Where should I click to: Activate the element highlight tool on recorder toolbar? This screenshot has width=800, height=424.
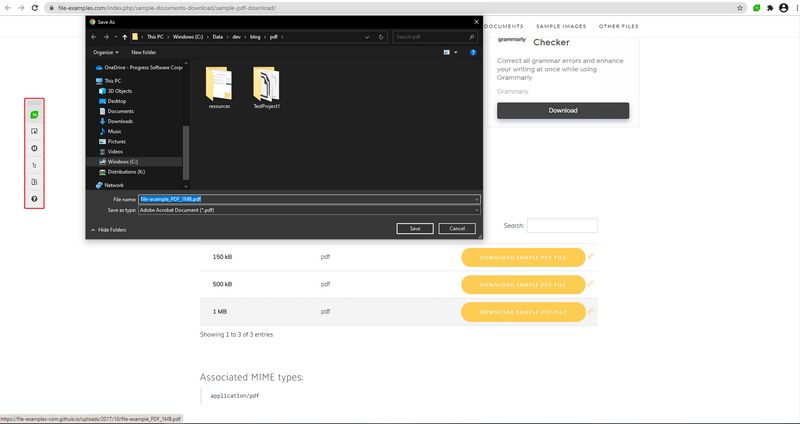click(34, 131)
